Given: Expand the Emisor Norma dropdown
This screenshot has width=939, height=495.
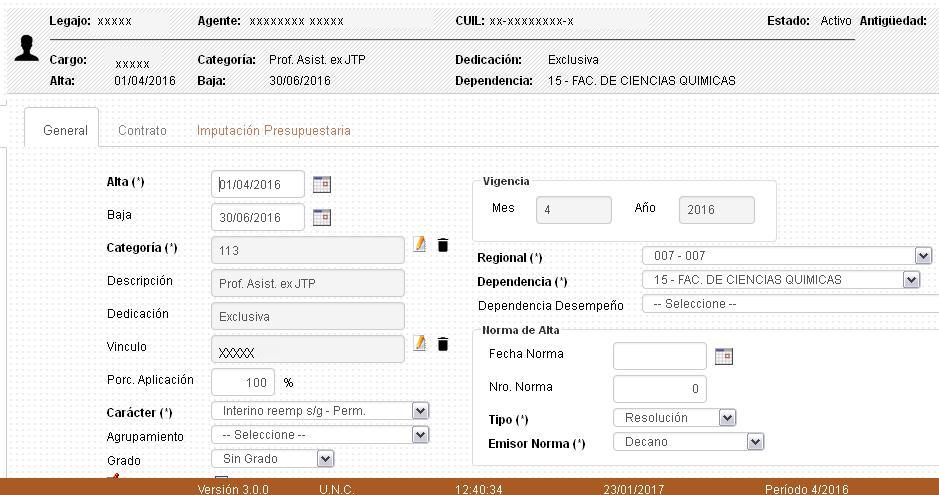Looking at the screenshot, I should 755,442.
